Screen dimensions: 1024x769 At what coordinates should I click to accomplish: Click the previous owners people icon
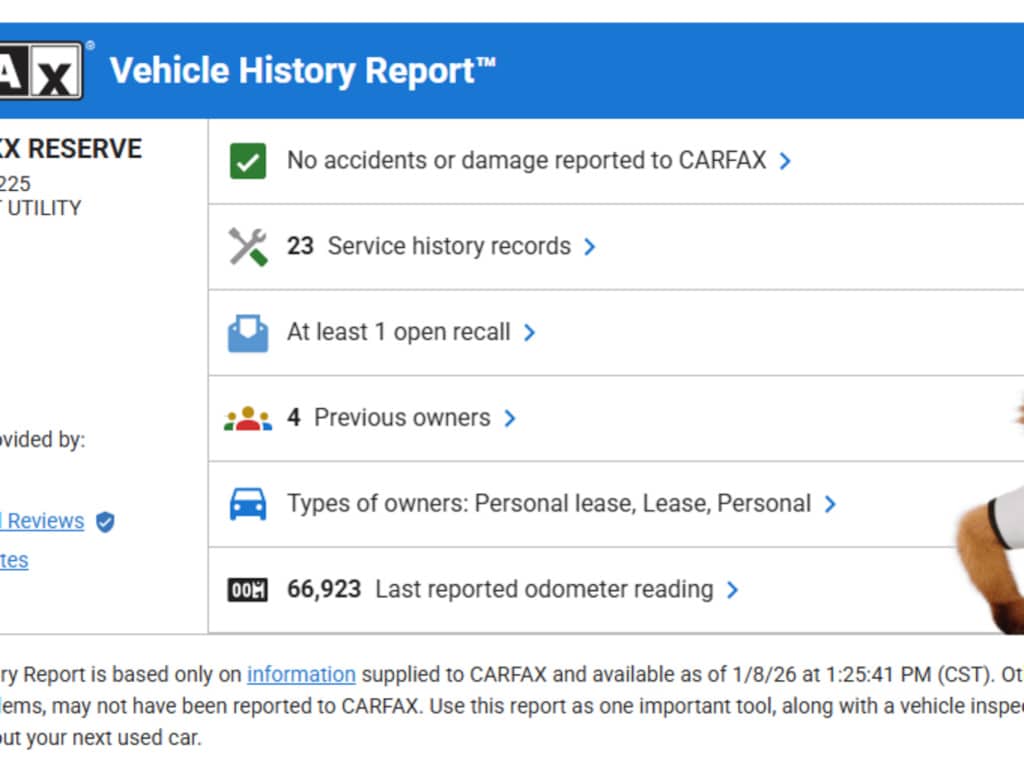(248, 418)
